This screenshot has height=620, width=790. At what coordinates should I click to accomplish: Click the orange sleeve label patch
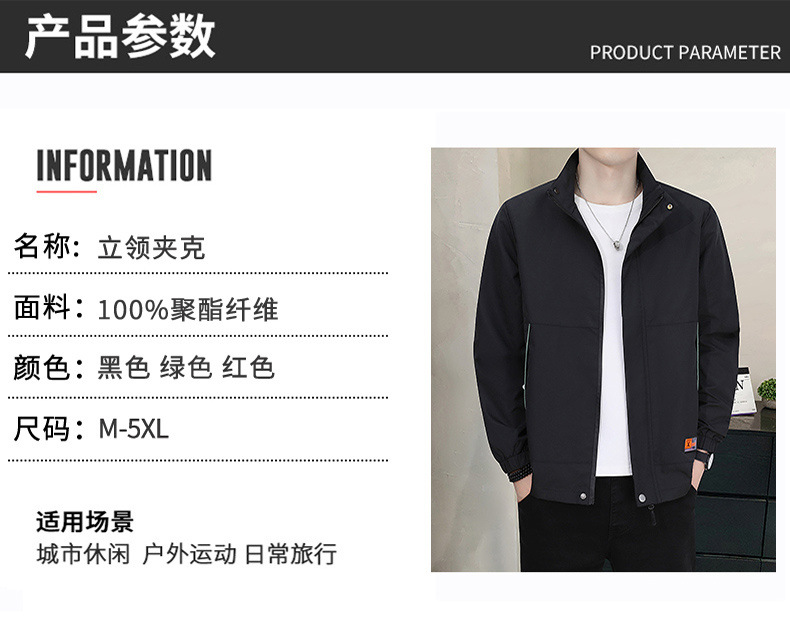690,445
